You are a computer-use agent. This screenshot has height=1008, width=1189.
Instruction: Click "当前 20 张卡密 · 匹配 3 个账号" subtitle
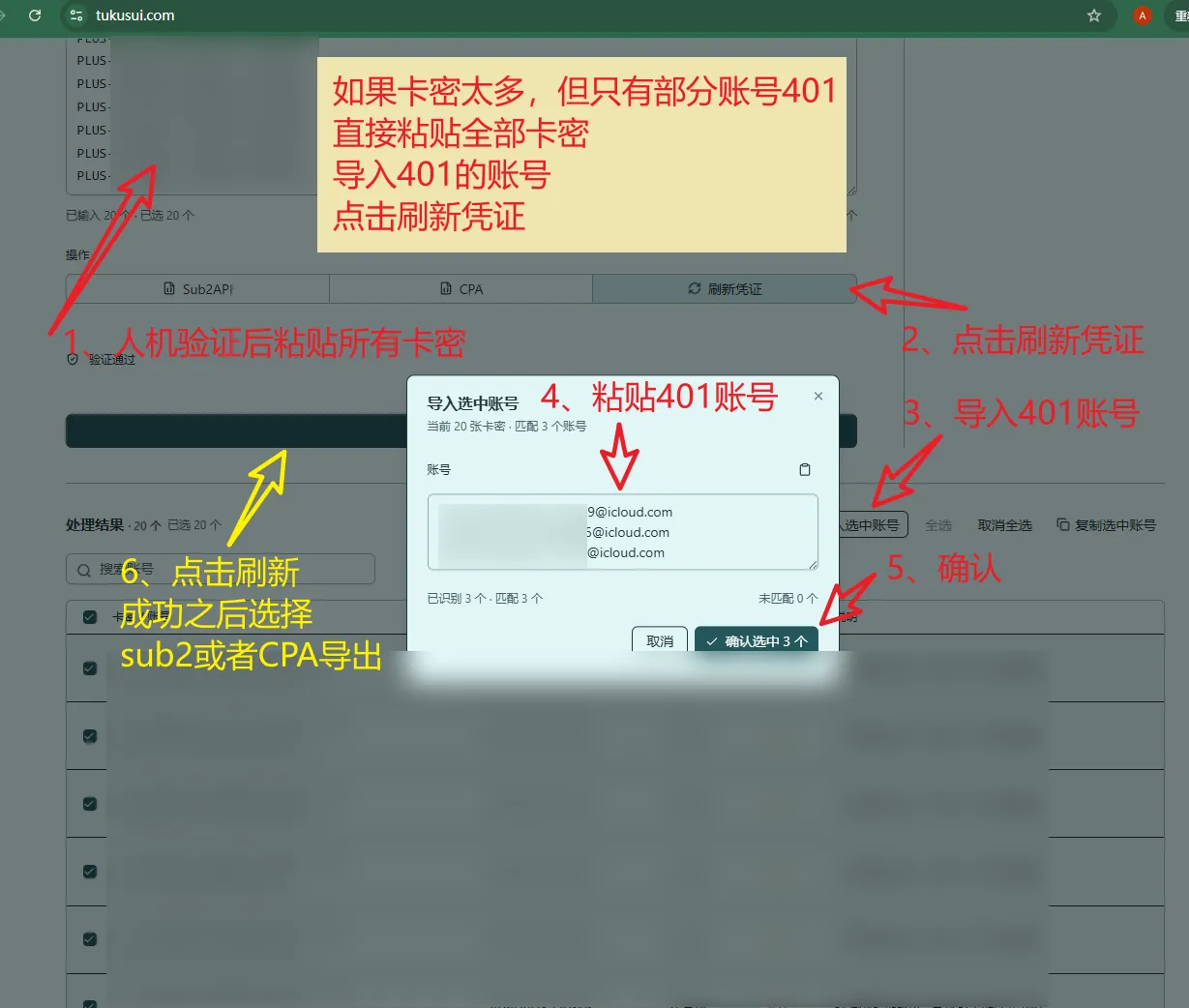(507, 427)
